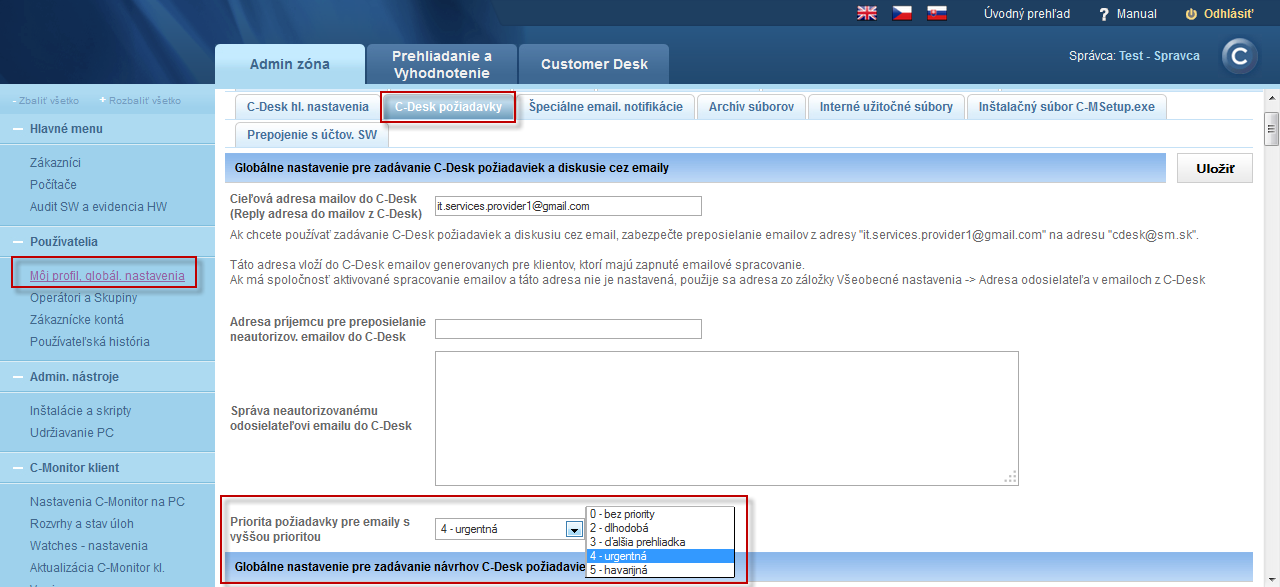Select 2 - dlhodobá option
Viewport: 1280px width, 587px height.
click(x=660, y=528)
